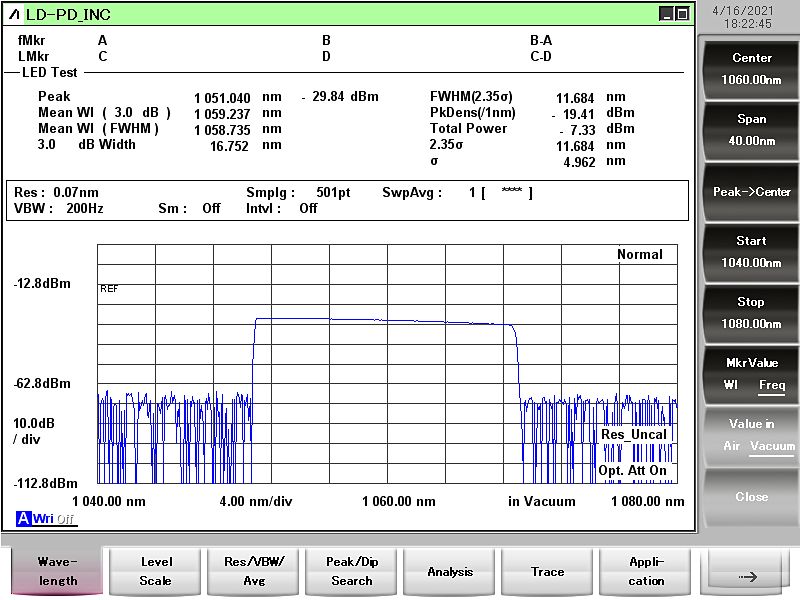Click the LD-PD_INC title bar logo icon
This screenshot has height=600, width=800.
point(14,14)
